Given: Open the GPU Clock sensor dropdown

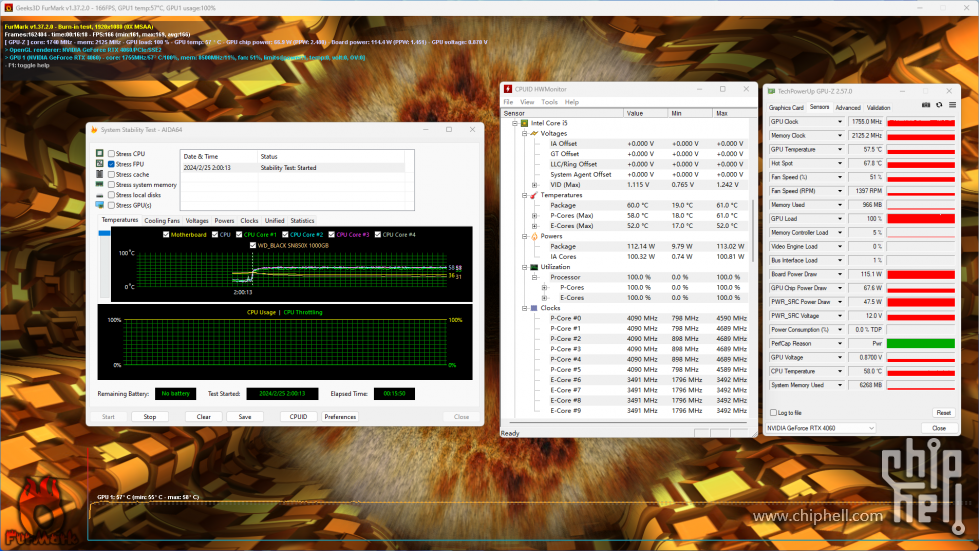Looking at the screenshot, I should [x=839, y=122].
